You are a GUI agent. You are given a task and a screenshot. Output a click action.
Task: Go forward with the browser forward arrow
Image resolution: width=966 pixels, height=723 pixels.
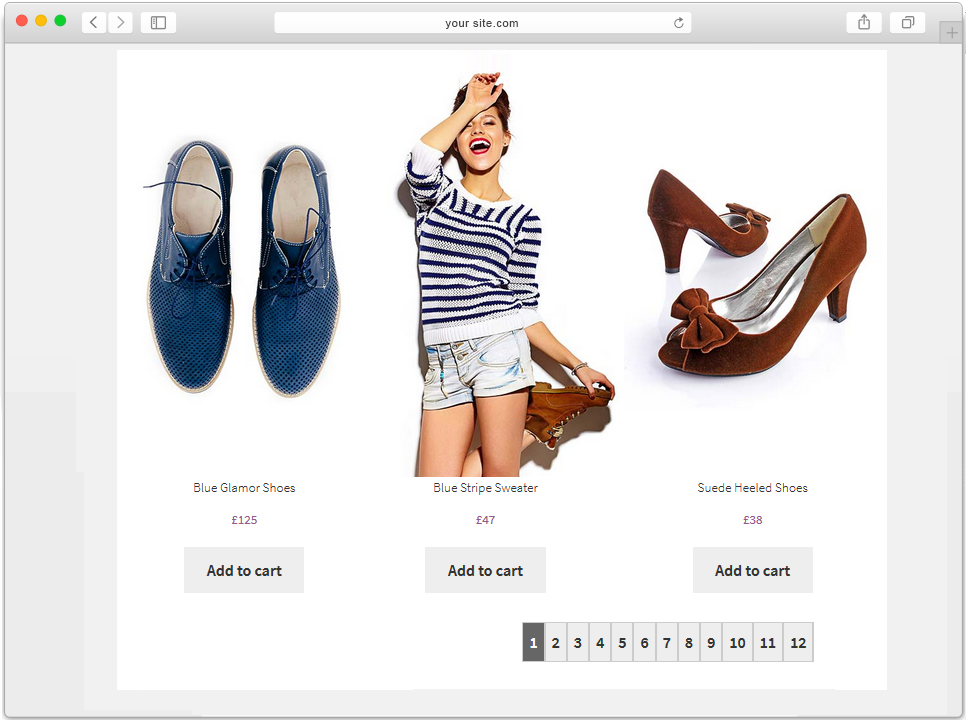(x=121, y=23)
